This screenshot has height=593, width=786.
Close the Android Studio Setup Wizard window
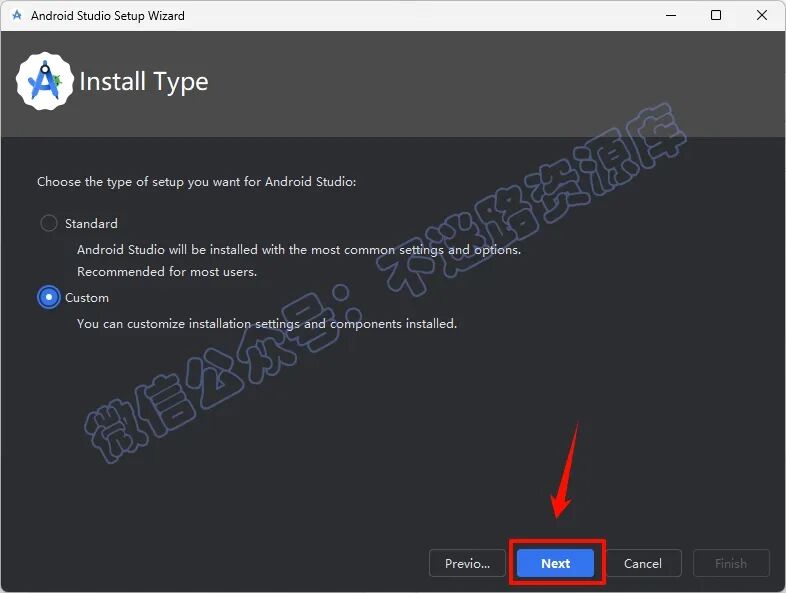pyautogui.click(x=761, y=16)
